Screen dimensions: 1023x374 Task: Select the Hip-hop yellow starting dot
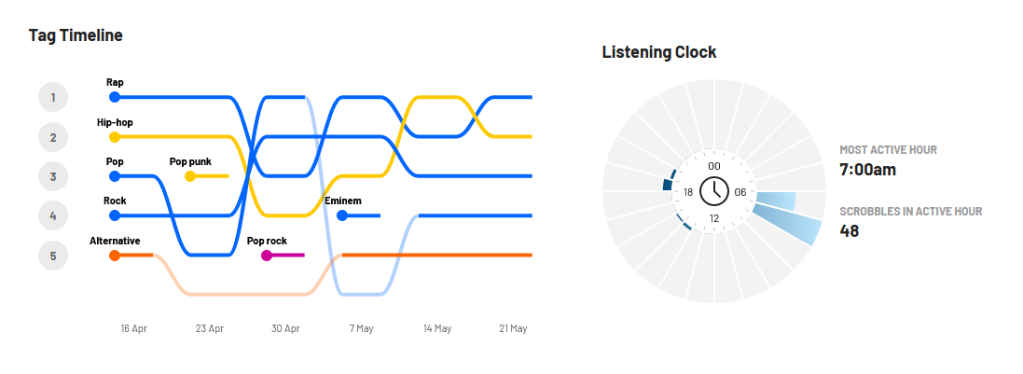pos(115,137)
